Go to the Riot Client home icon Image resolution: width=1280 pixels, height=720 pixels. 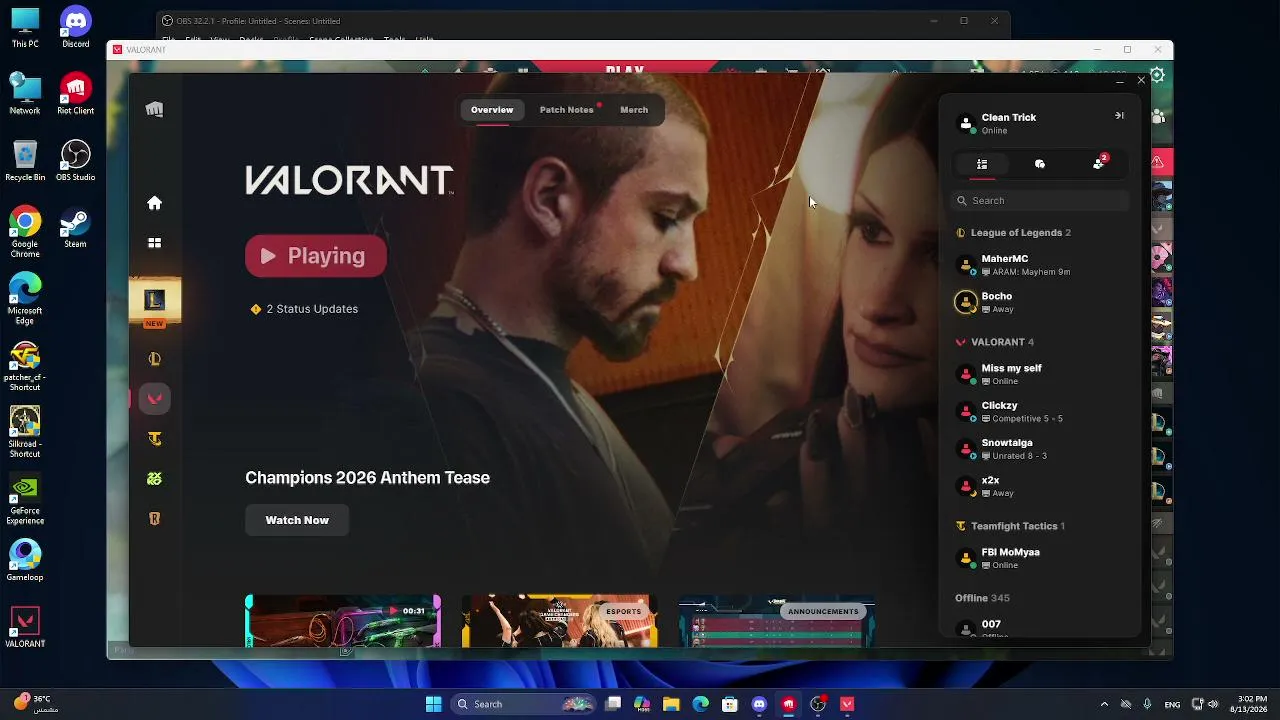pos(154,203)
